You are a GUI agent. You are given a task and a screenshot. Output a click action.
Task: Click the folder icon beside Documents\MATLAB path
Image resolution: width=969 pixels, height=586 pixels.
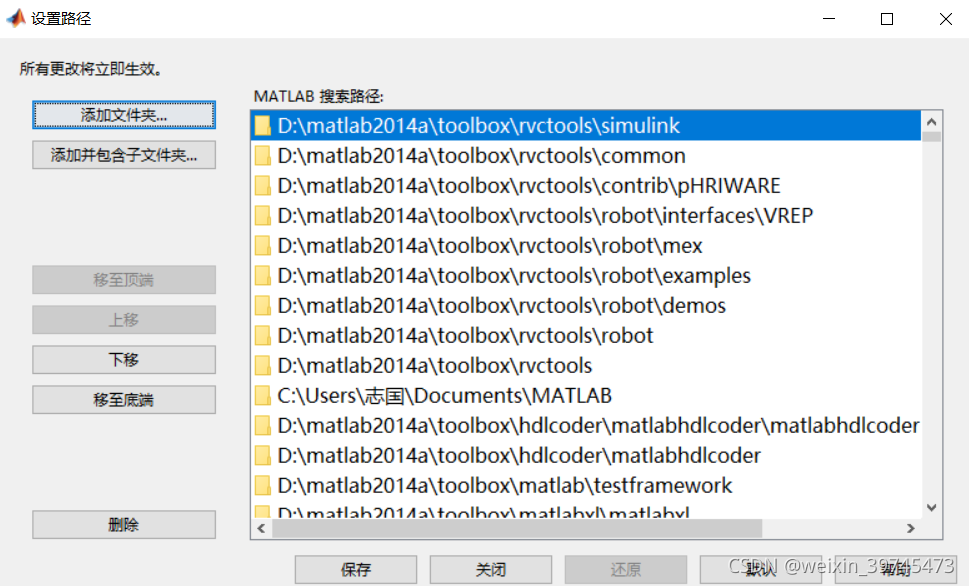click(262, 394)
